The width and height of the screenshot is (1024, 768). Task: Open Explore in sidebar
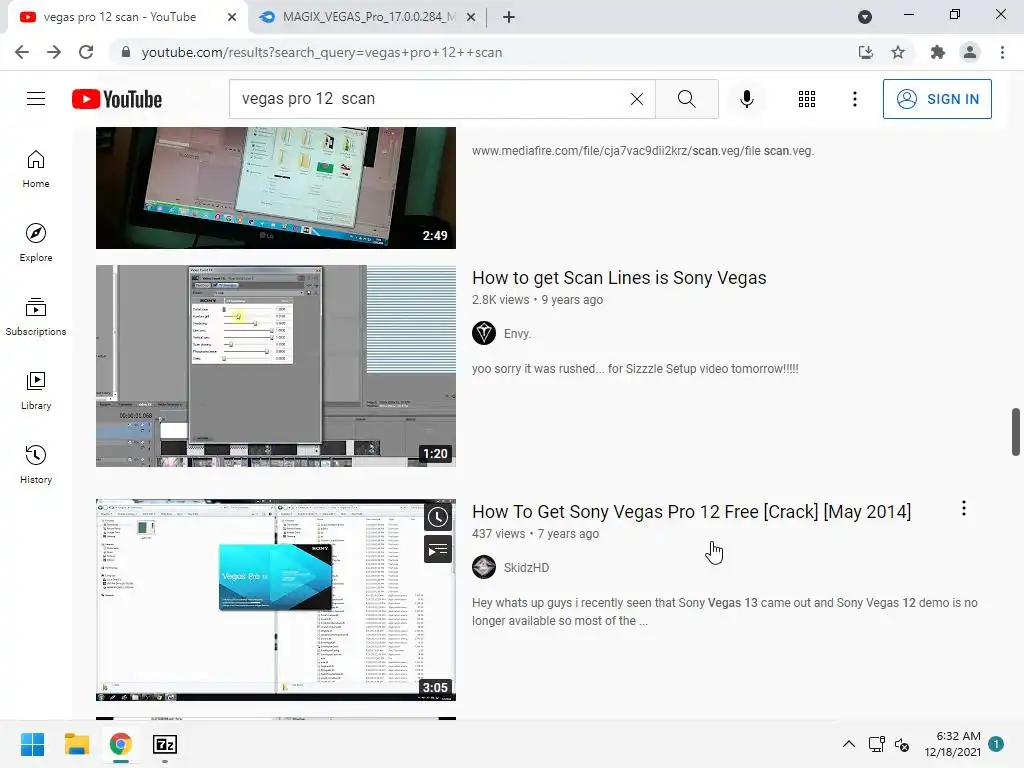[36, 243]
